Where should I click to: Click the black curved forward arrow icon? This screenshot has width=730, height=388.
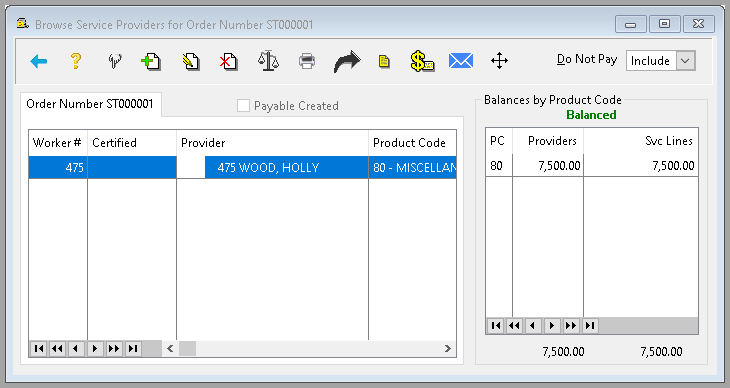[x=347, y=61]
